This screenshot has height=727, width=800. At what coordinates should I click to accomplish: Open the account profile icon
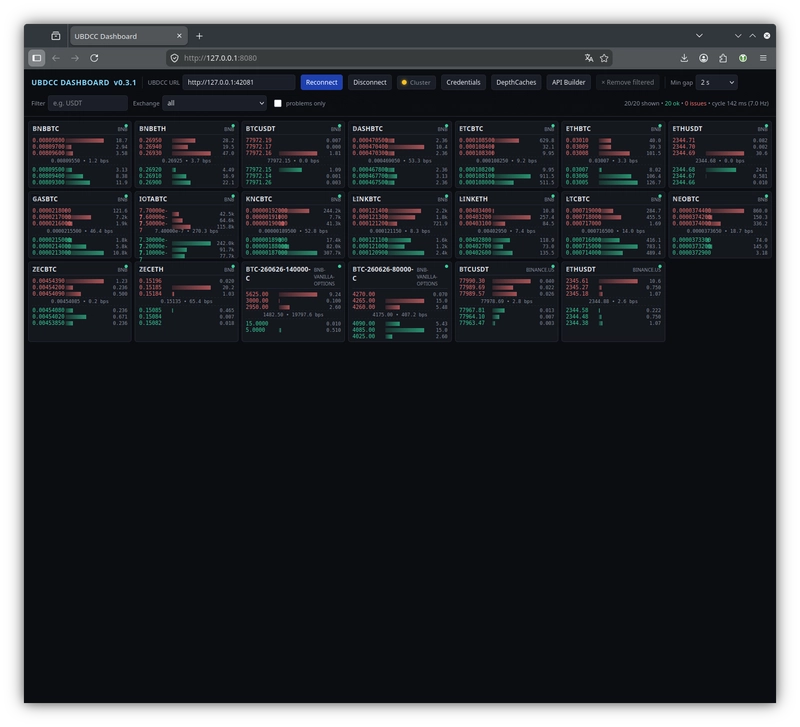[x=704, y=58]
